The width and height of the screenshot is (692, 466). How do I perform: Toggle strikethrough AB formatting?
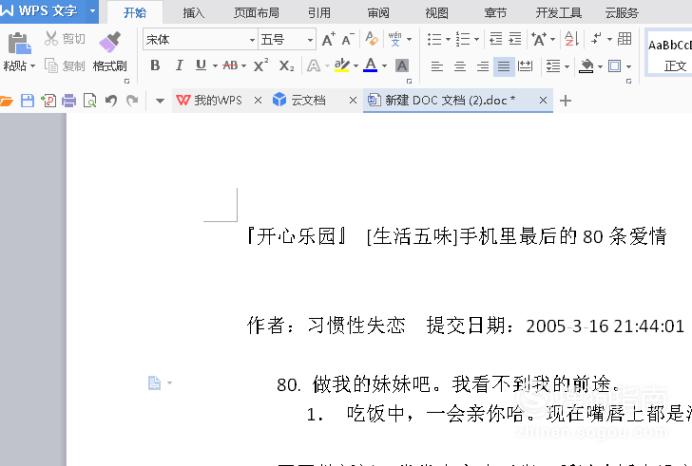coord(230,66)
